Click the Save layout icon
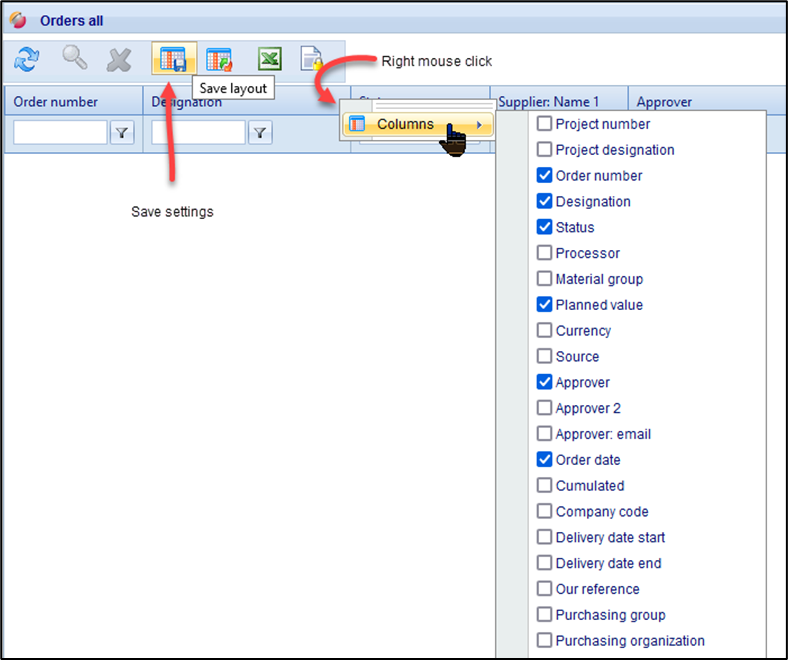 pos(173,60)
